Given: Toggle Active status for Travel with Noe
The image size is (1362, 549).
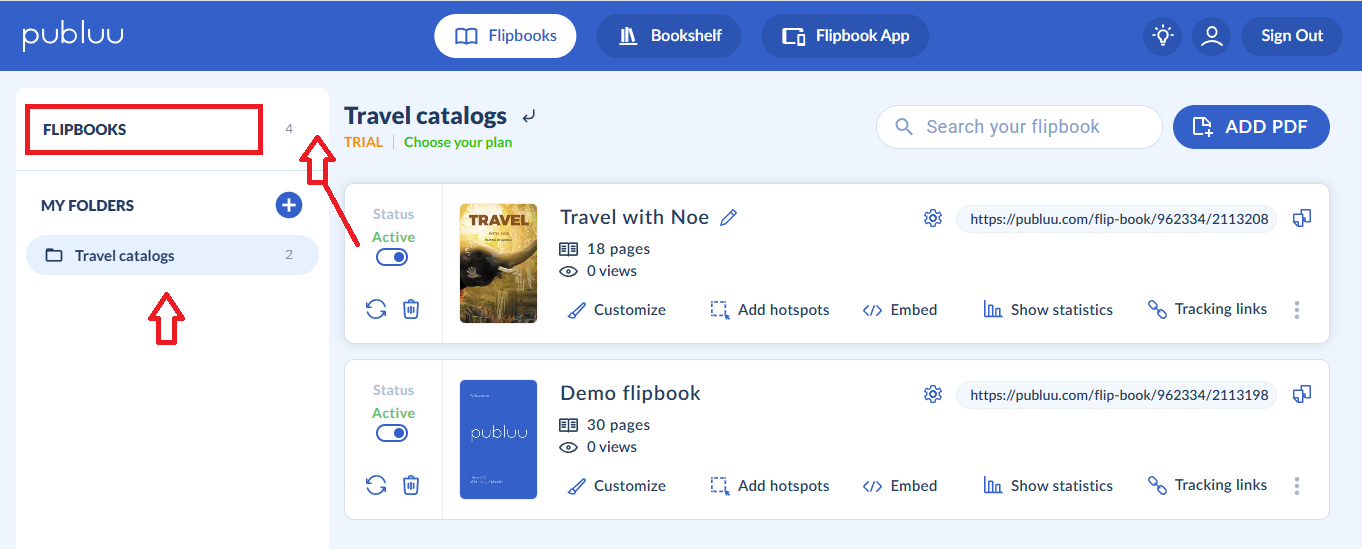Looking at the screenshot, I should tap(392, 257).
